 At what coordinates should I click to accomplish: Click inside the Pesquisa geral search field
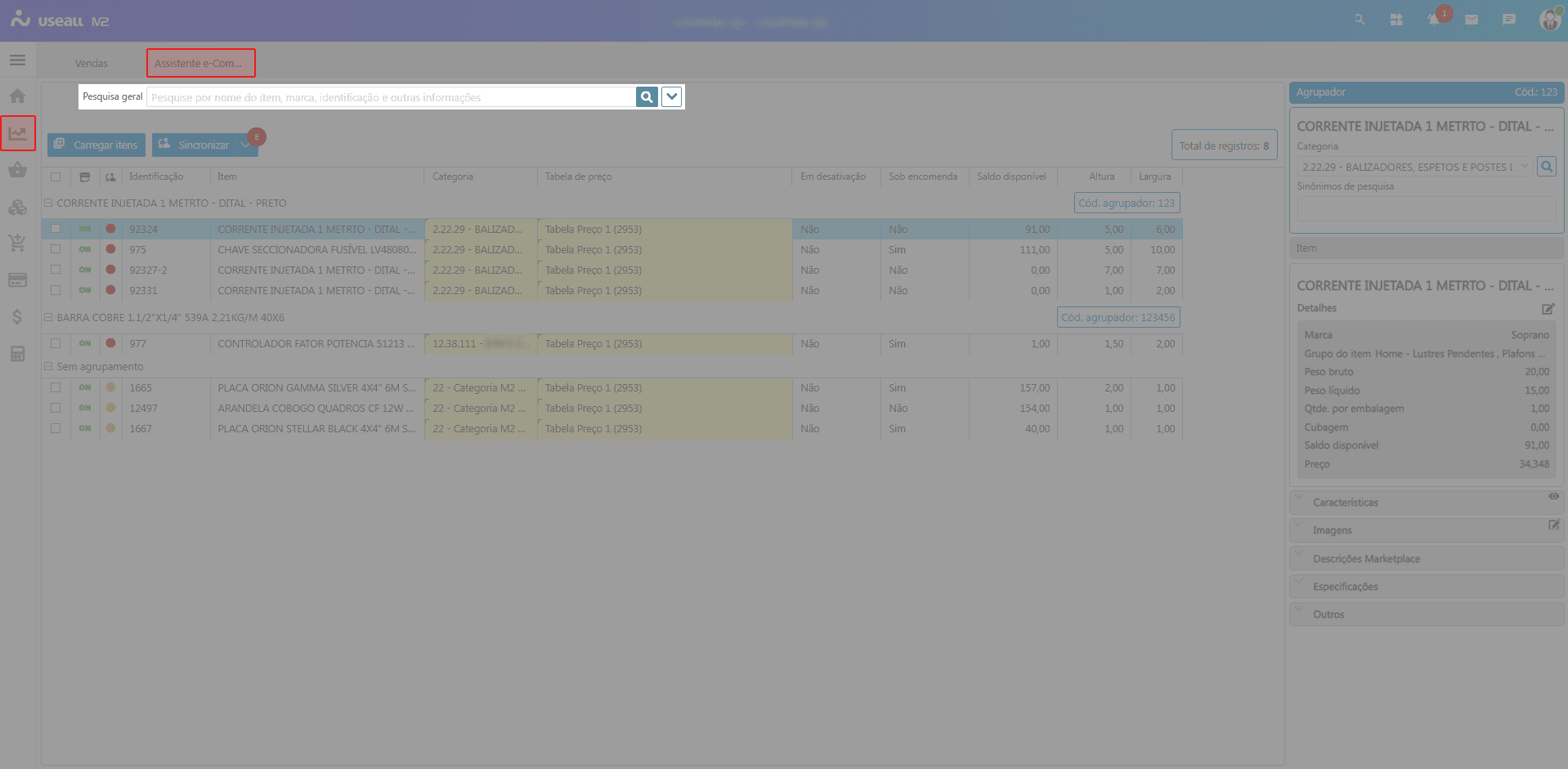(x=391, y=98)
